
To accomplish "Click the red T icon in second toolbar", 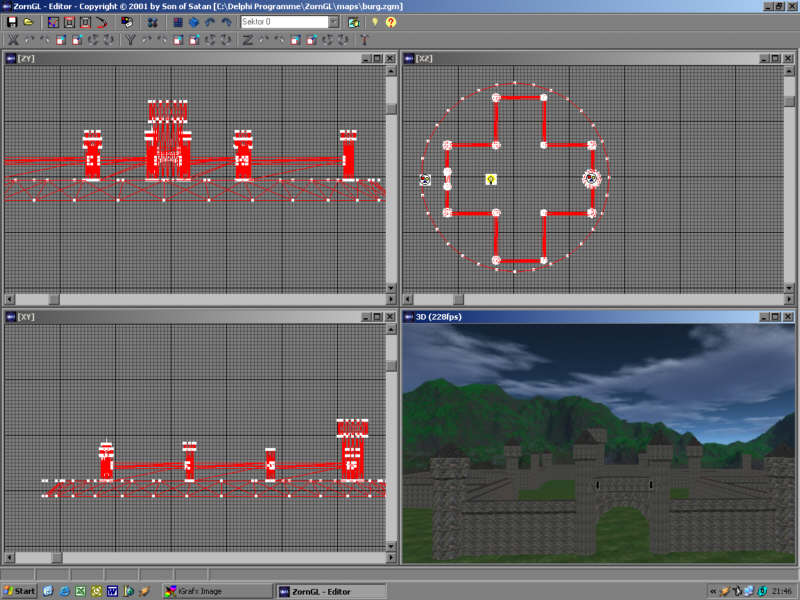I will pyautogui.click(x=364, y=40).
